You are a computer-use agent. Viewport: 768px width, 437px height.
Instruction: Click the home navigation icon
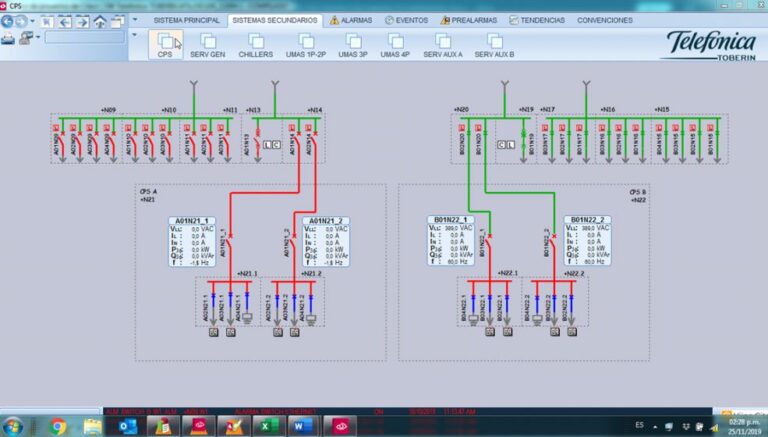coord(101,20)
